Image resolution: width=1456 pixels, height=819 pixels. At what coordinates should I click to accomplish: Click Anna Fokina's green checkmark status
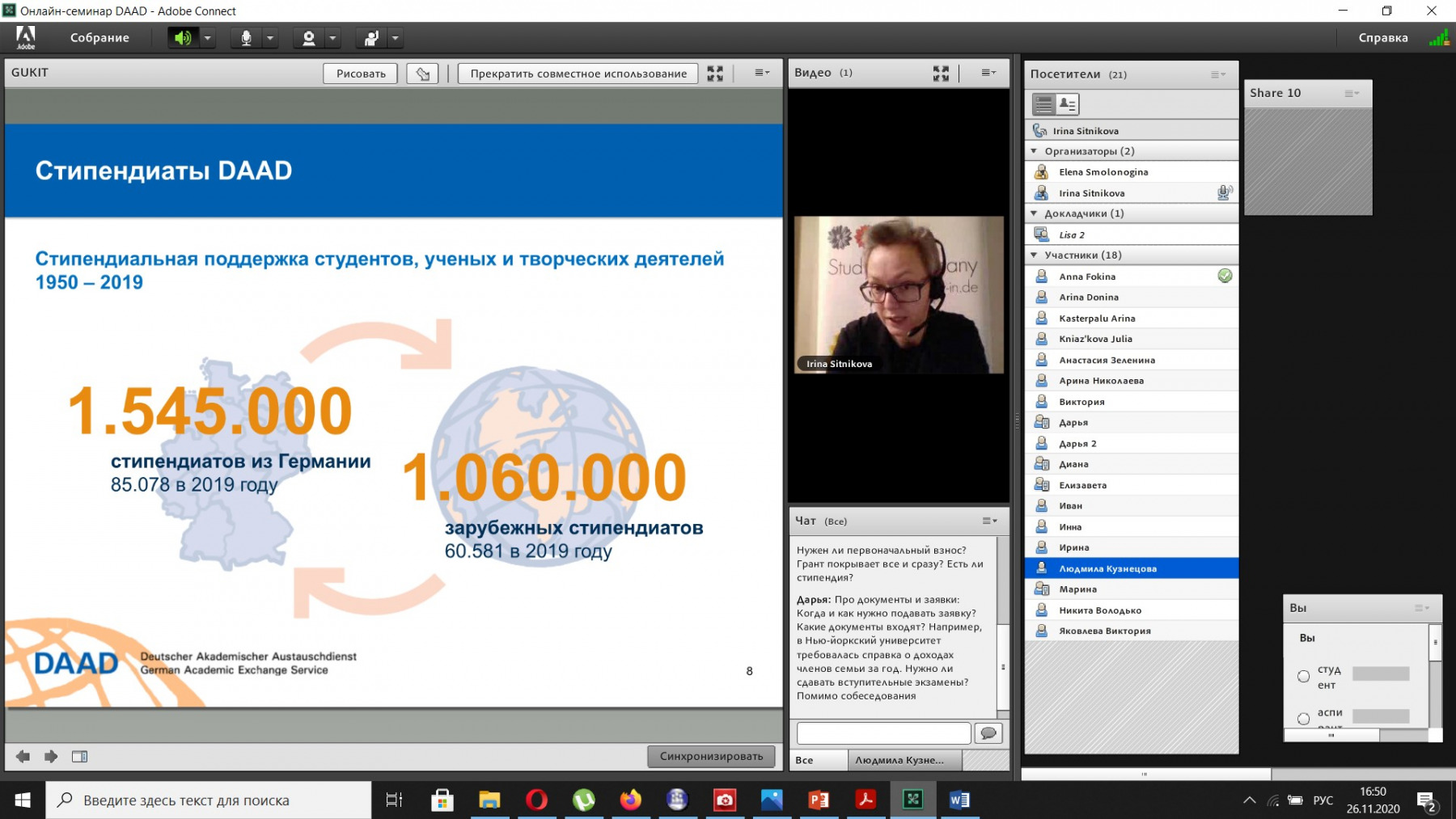pyautogui.click(x=1225, y=276)
